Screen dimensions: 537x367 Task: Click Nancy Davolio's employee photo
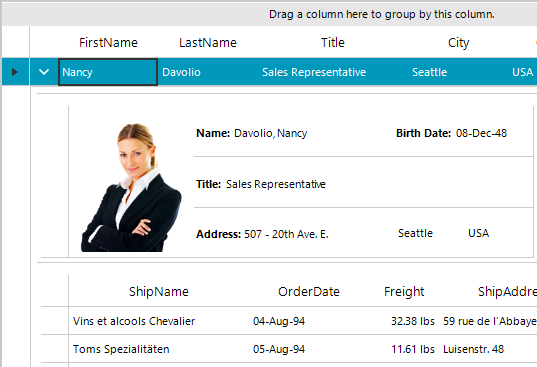coord(132,188)
